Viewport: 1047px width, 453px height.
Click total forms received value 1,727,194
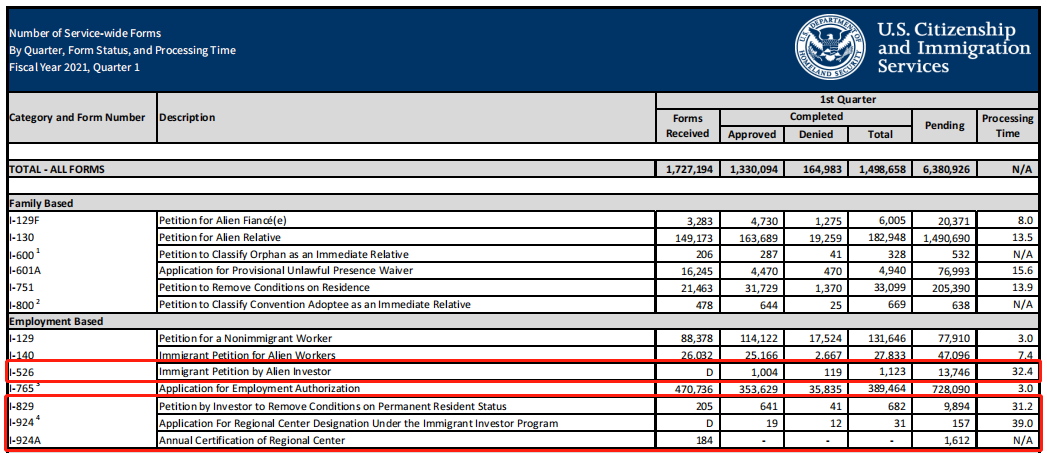point(689,170)
